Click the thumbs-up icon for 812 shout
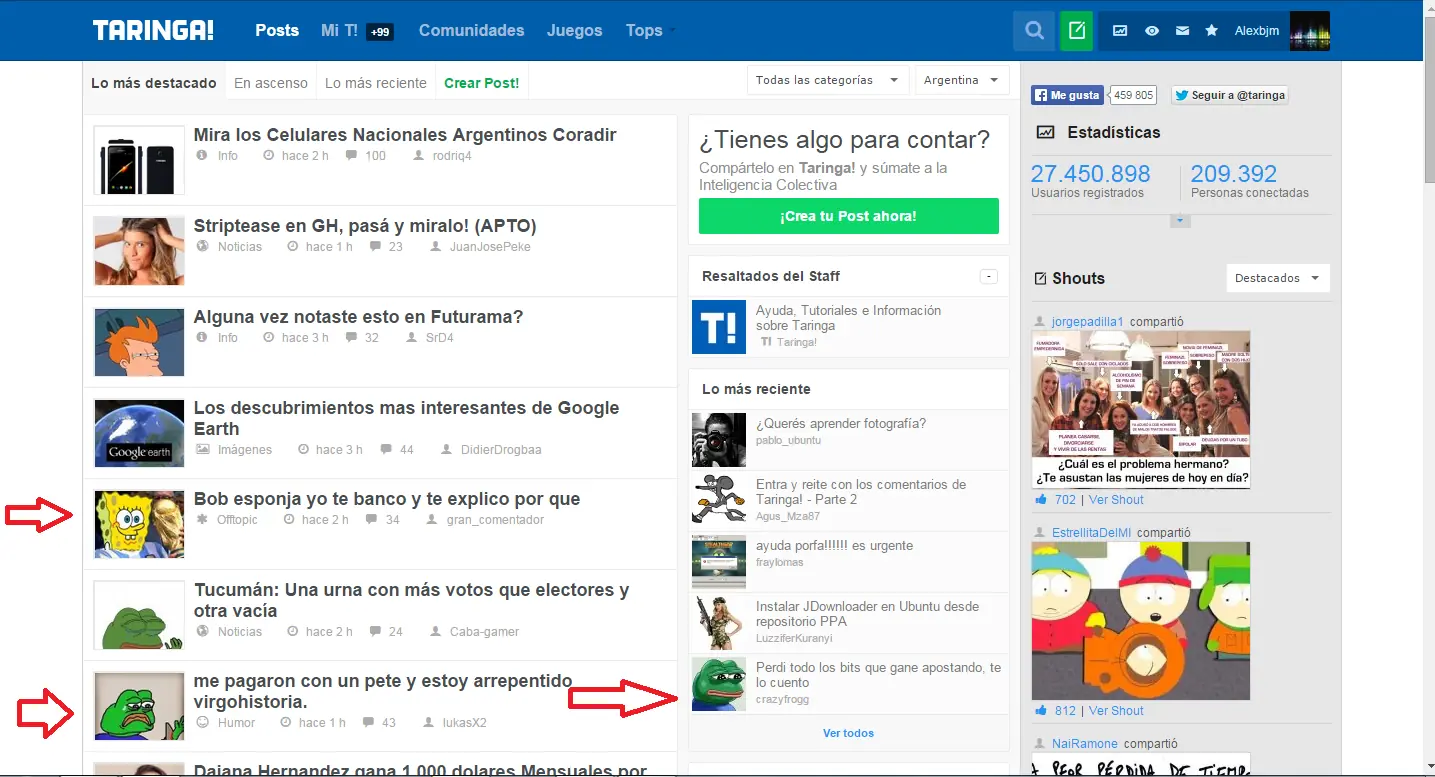Image resolution: width=1435 pixels, height=777 pixels. (x=1041, y=711)
